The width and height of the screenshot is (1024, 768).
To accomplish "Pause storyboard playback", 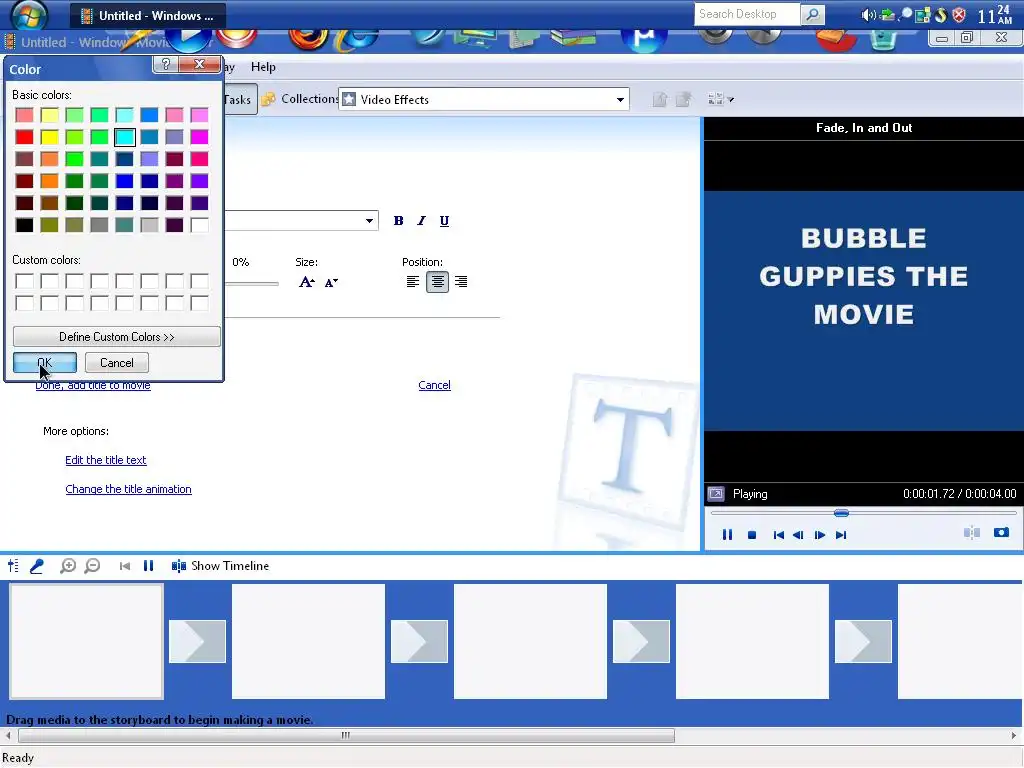I will (148, 566).
